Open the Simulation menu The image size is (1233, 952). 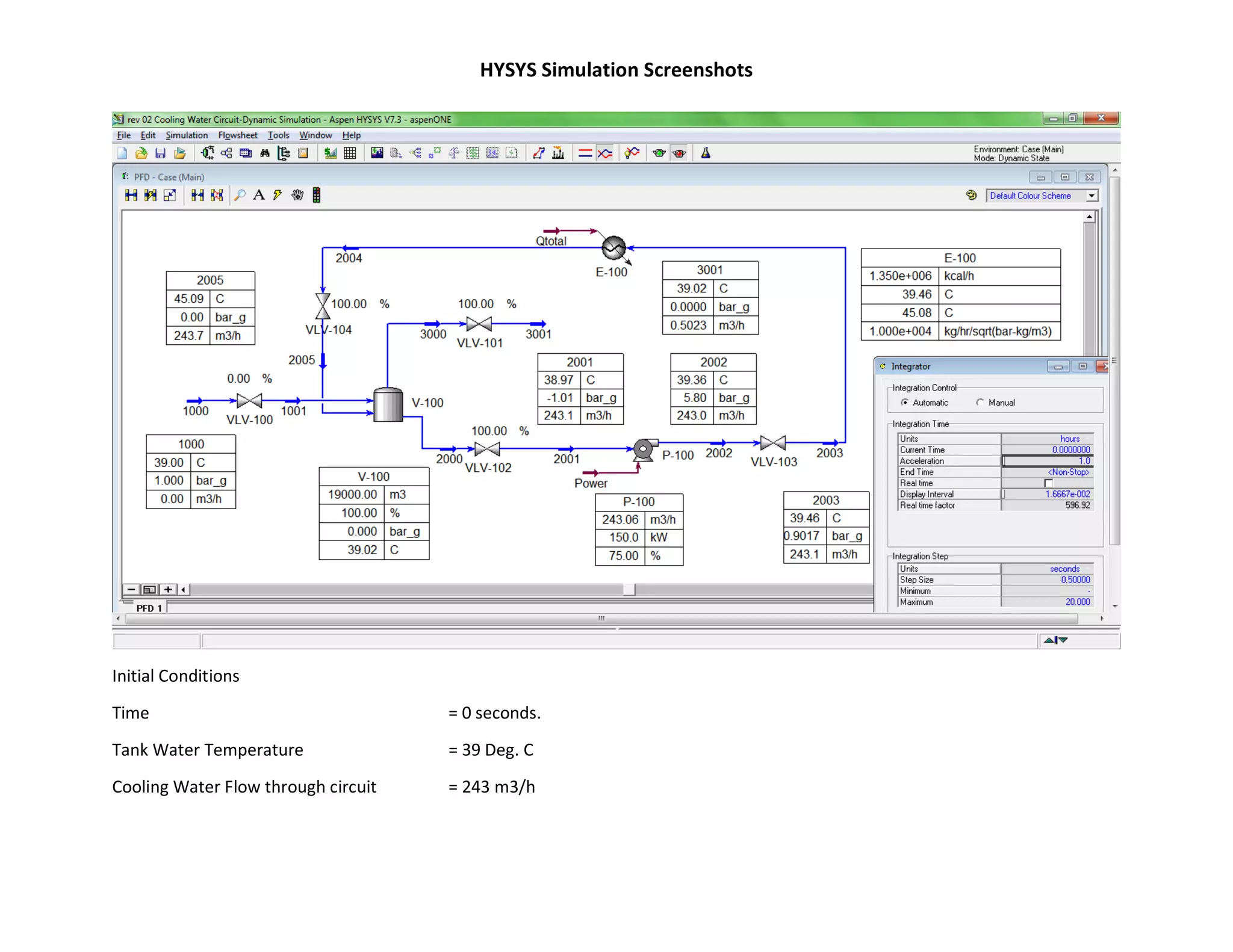point(187,135)
